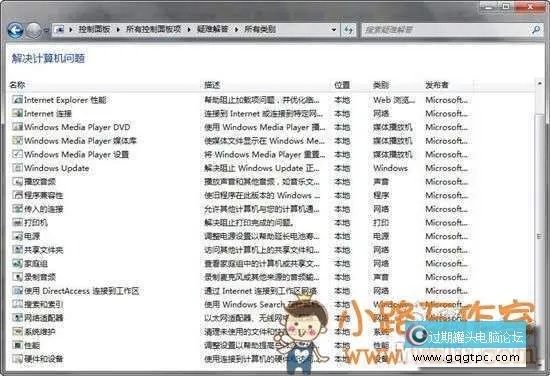Click the refresh button beside the address bar
This screenshot has width=550, height=376.
coord(348,30)
